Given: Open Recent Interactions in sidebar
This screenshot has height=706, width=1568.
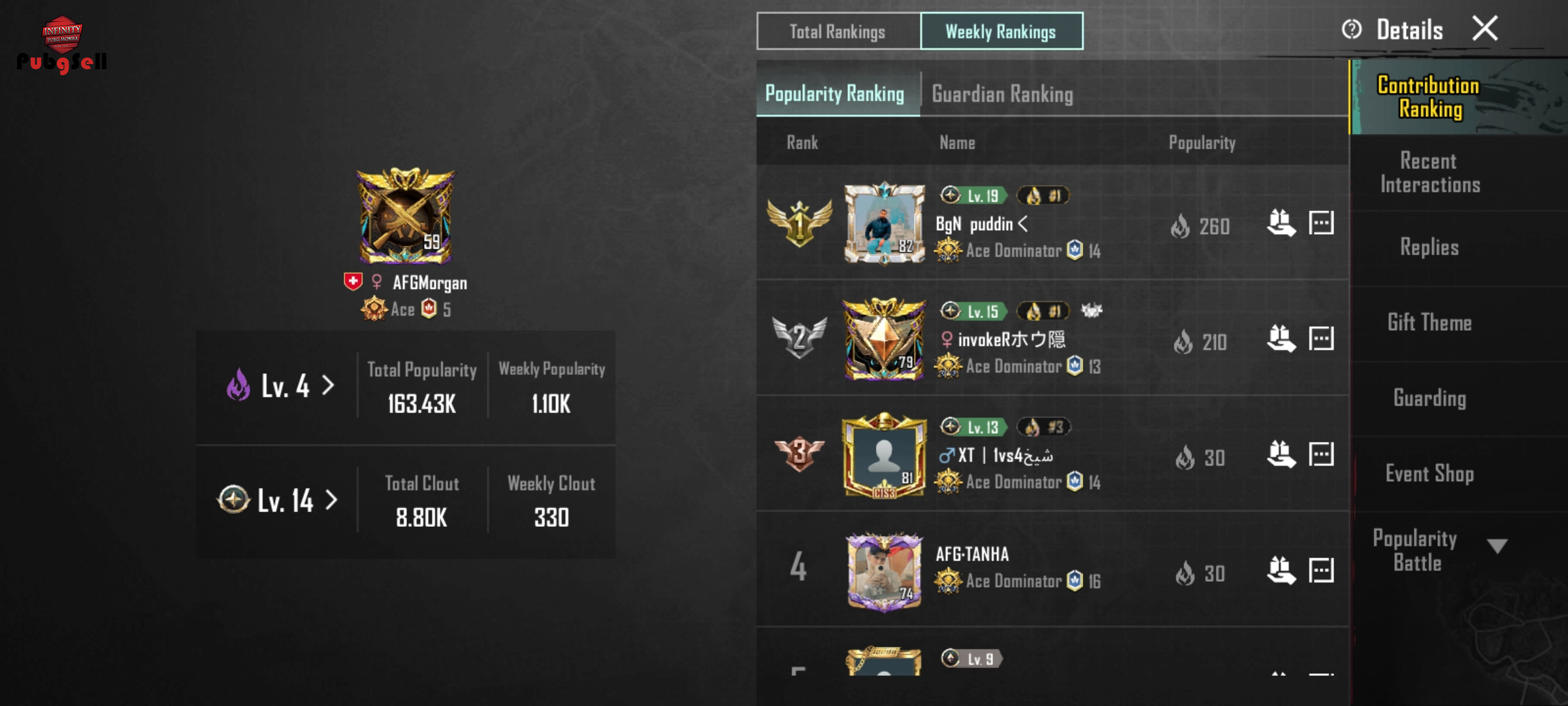Looking at the screenshot, I should coord(1430,173).
